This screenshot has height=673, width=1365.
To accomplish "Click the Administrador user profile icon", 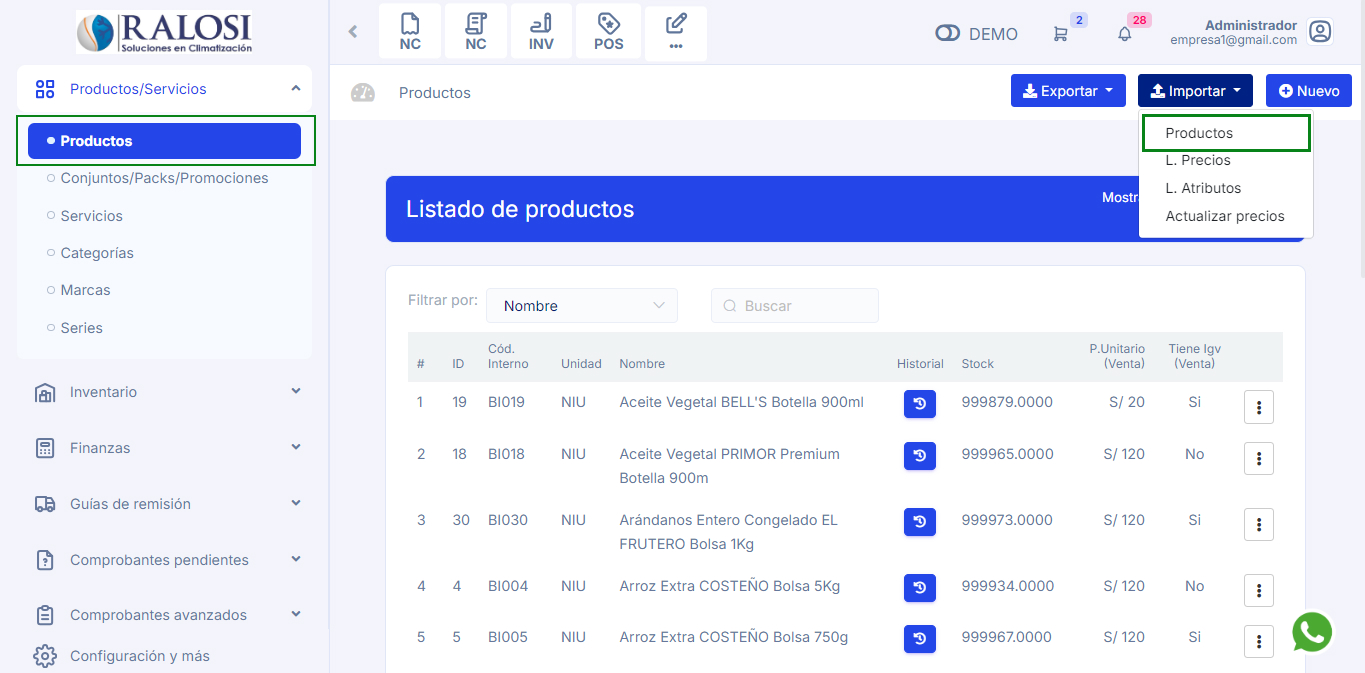I will coord(1320,32).
